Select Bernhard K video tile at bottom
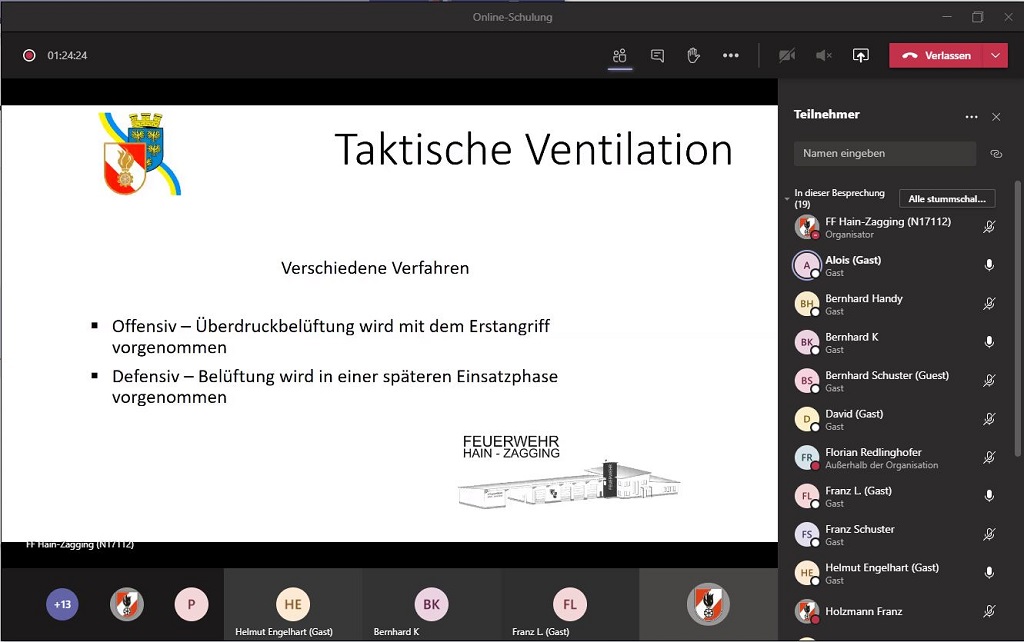Viewport: 1024px width, 642px height. [431, 604]
